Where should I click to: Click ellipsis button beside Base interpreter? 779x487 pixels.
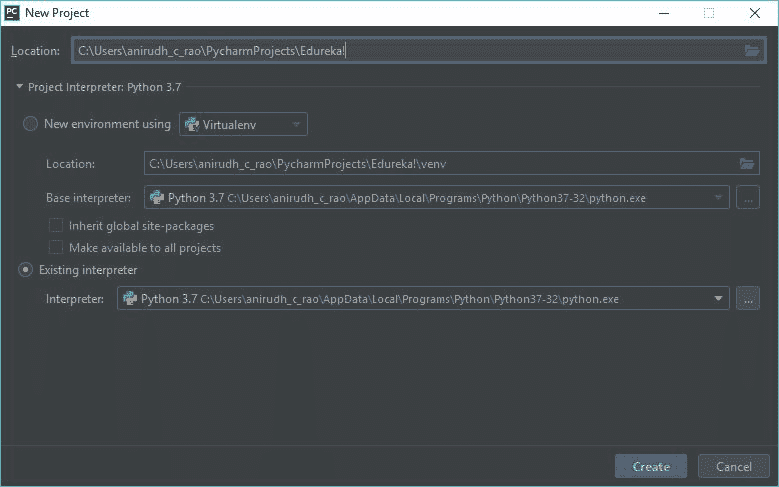[748, 197]
